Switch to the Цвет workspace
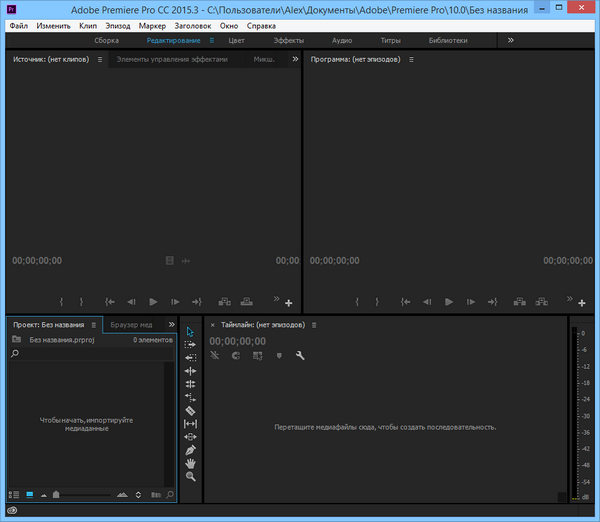This screenshot has width=600, height=522. pyautogui.click(x=237, y=41)
